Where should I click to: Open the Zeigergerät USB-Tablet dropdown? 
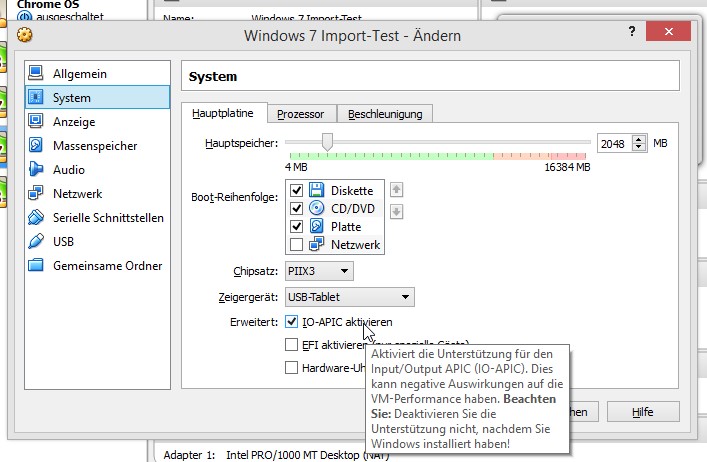(349, 297)
